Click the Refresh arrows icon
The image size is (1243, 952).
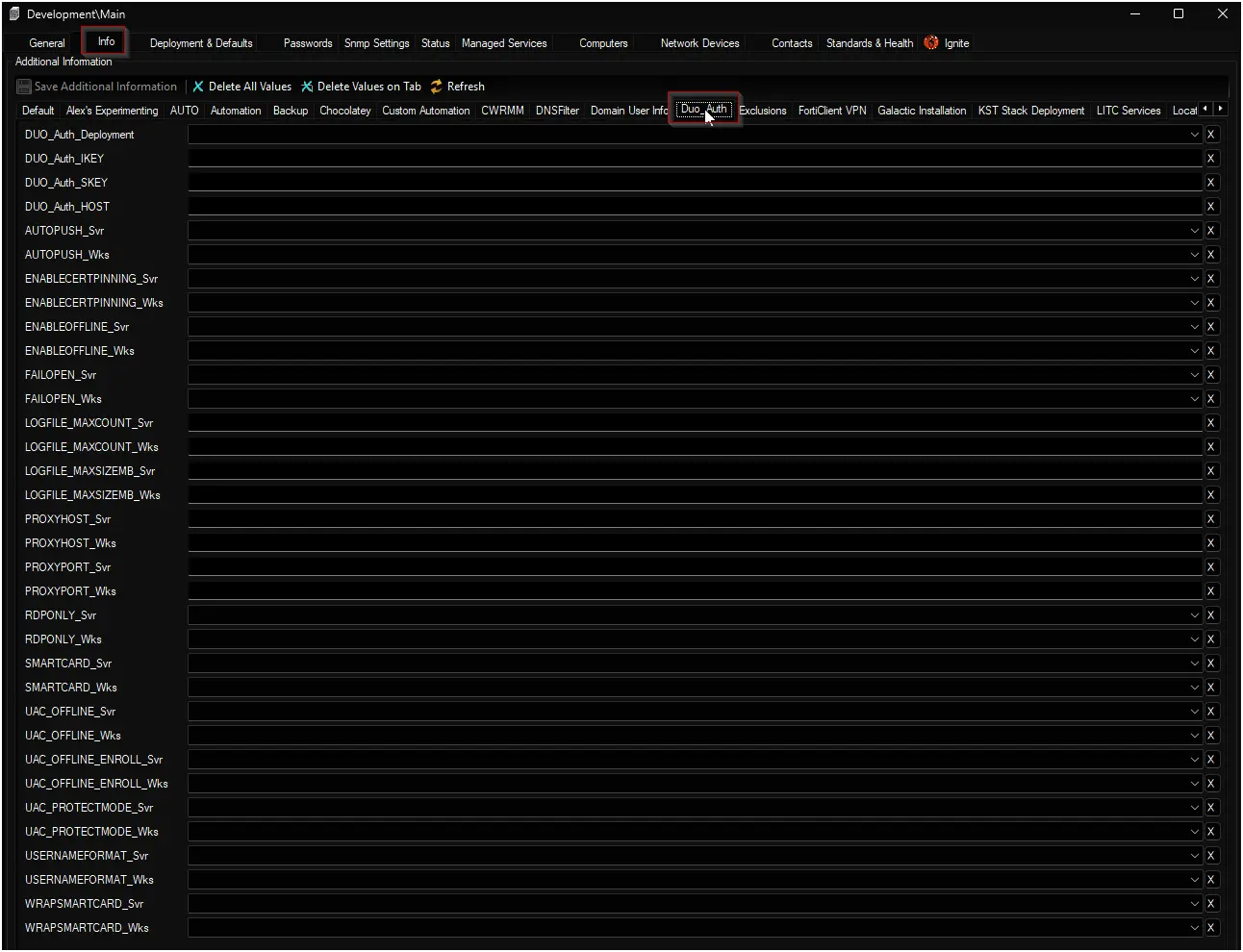pyautogui.click(x=437, y=87)
